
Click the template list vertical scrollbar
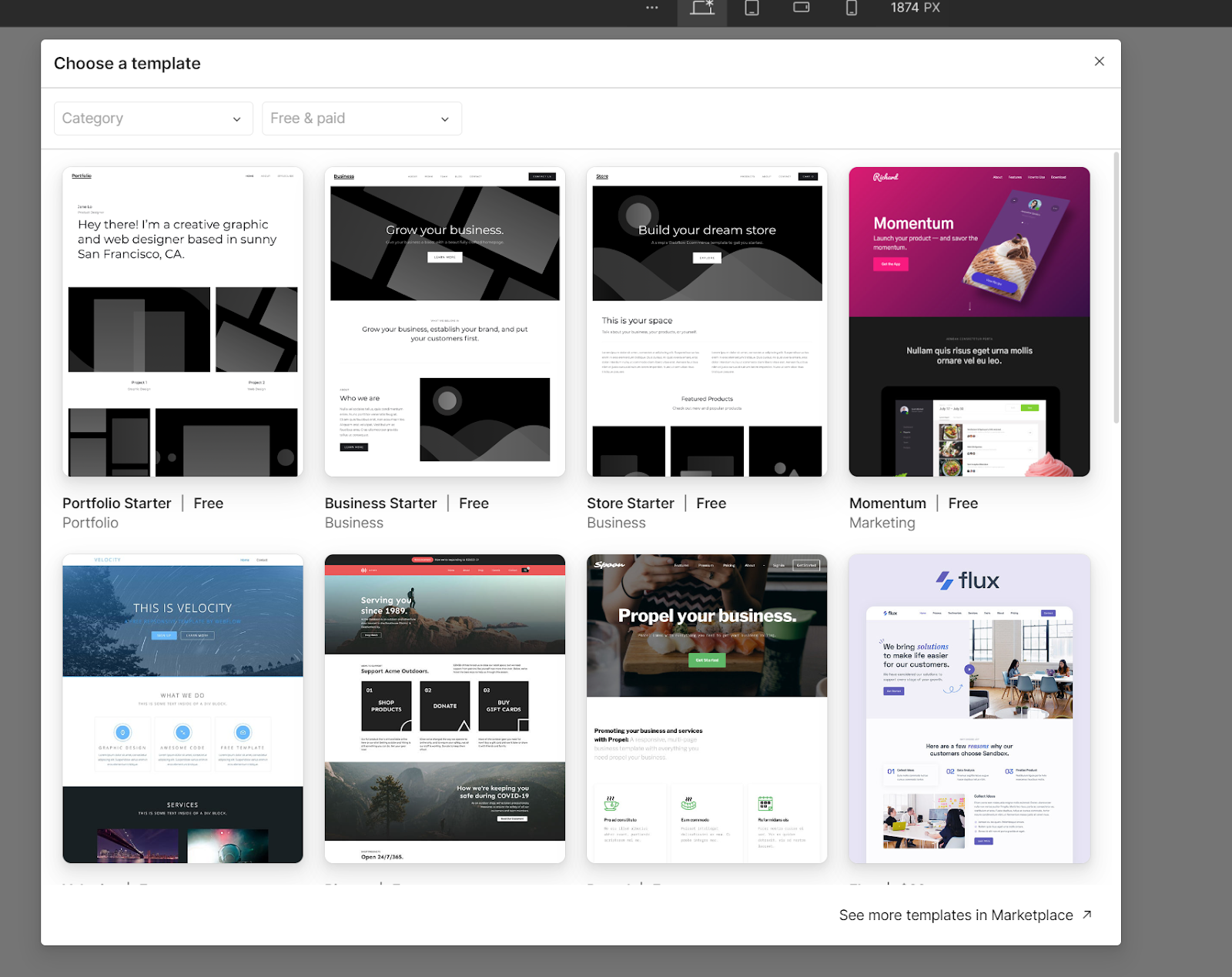coord(1116,288)
